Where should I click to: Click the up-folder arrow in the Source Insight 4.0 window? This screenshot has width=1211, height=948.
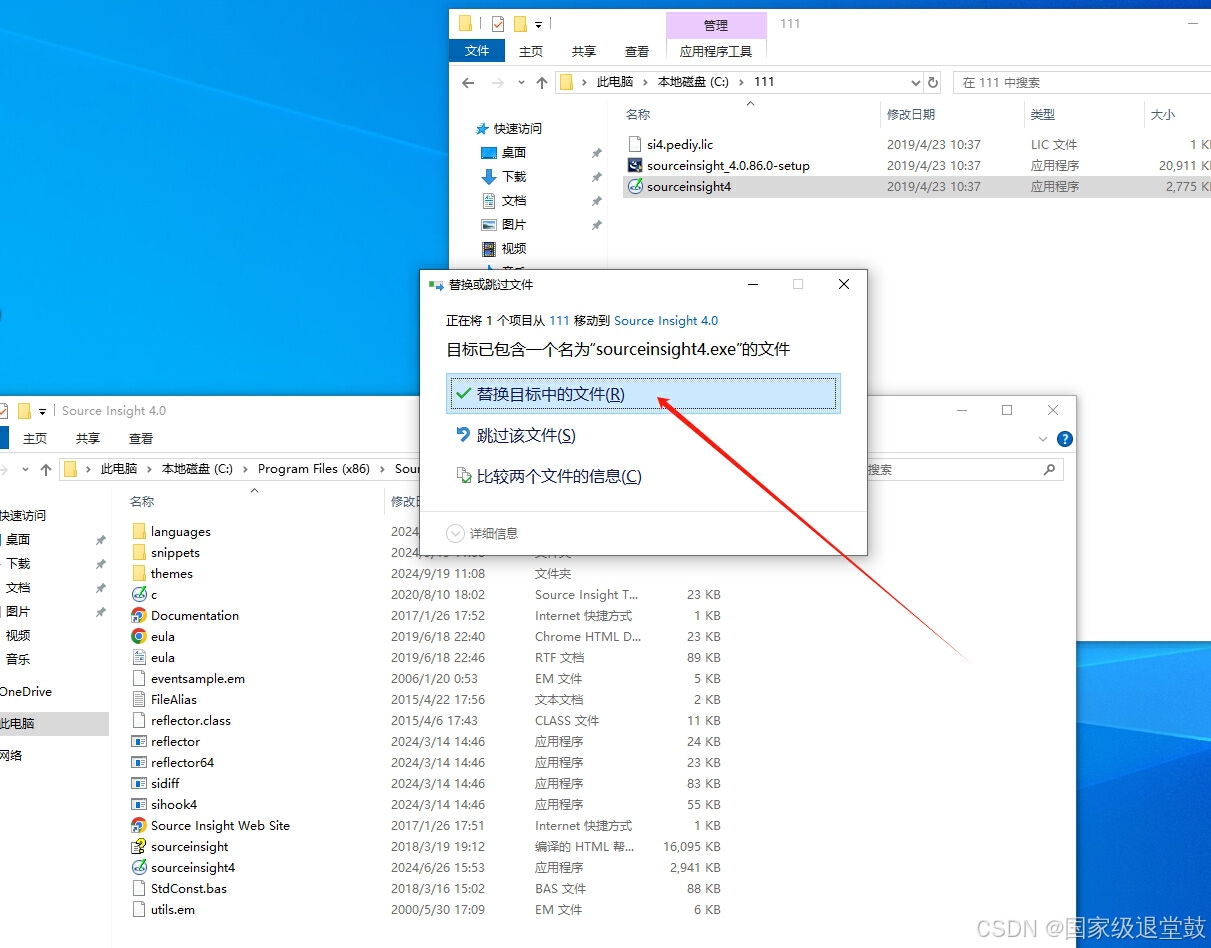[x=46, y=469]
